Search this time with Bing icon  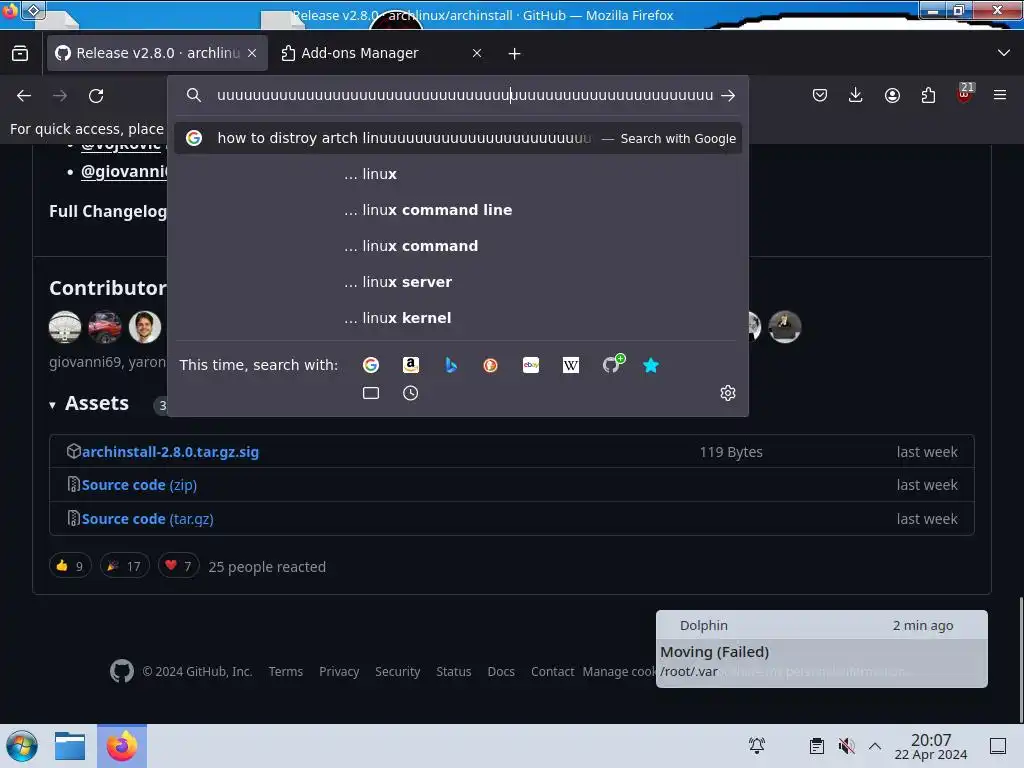point(451,365)
